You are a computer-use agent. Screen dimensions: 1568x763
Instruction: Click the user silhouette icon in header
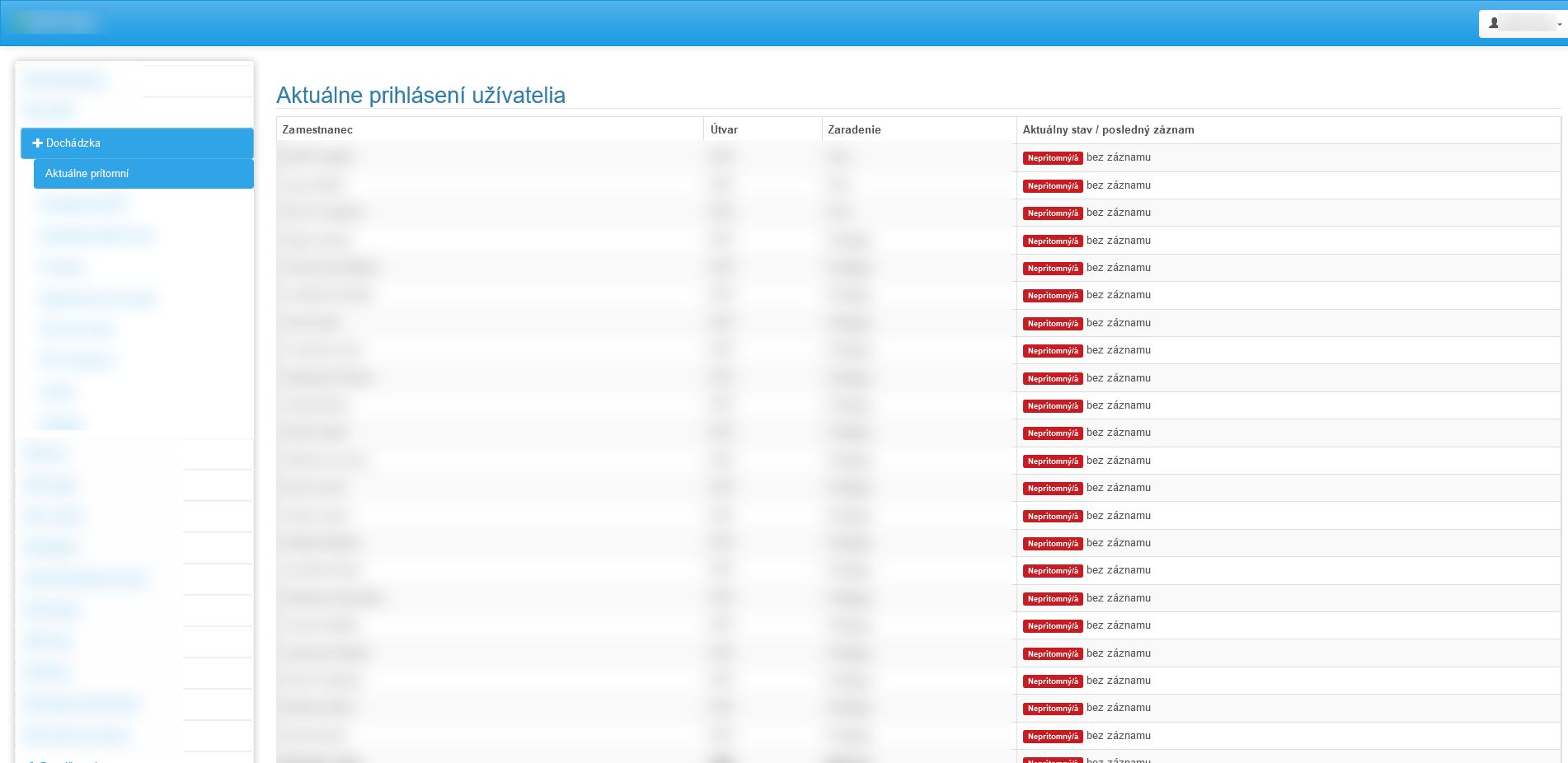[1493, 23]
